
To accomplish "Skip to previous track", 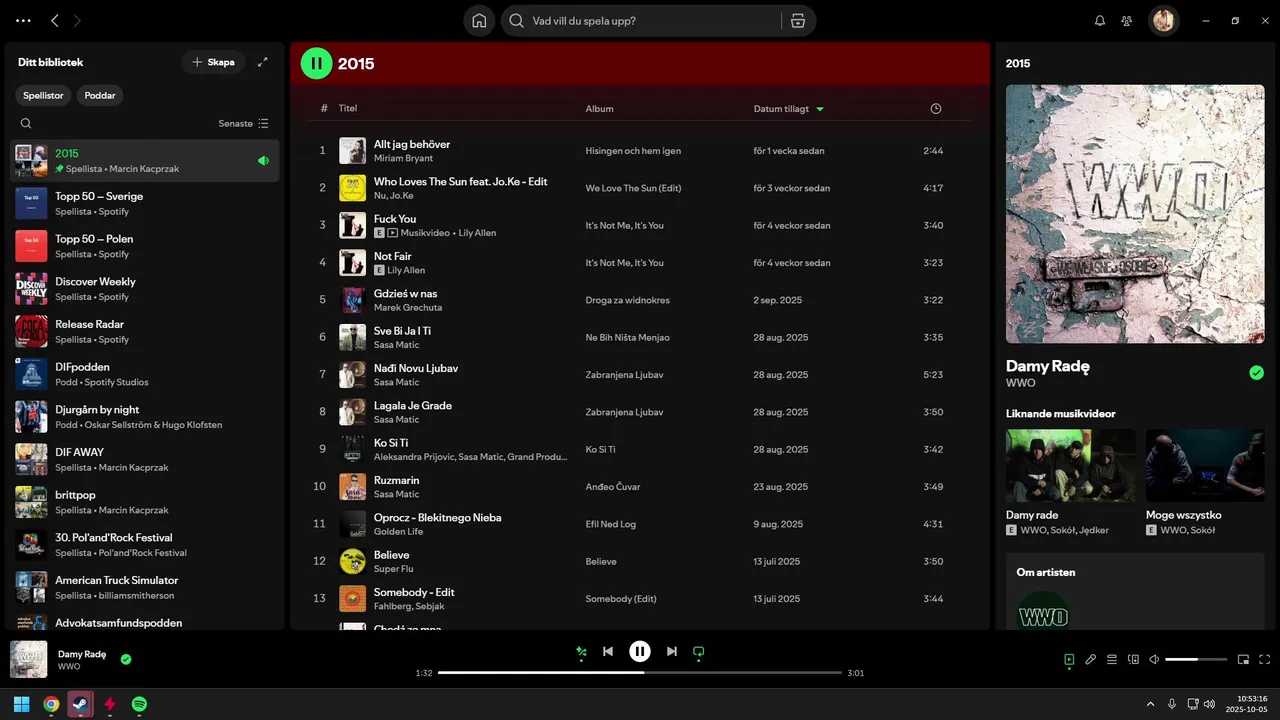I will pyautogui.click(x=608, y=652).
